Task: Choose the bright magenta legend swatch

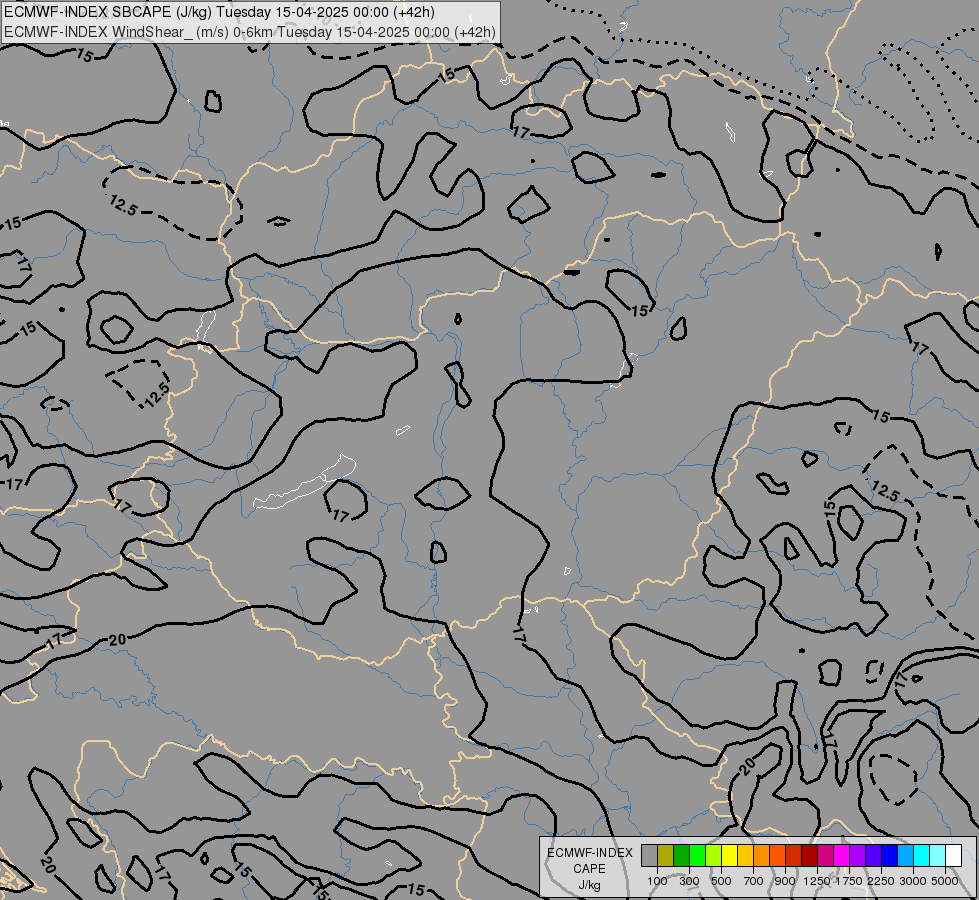Action: [x=842, y=856]
